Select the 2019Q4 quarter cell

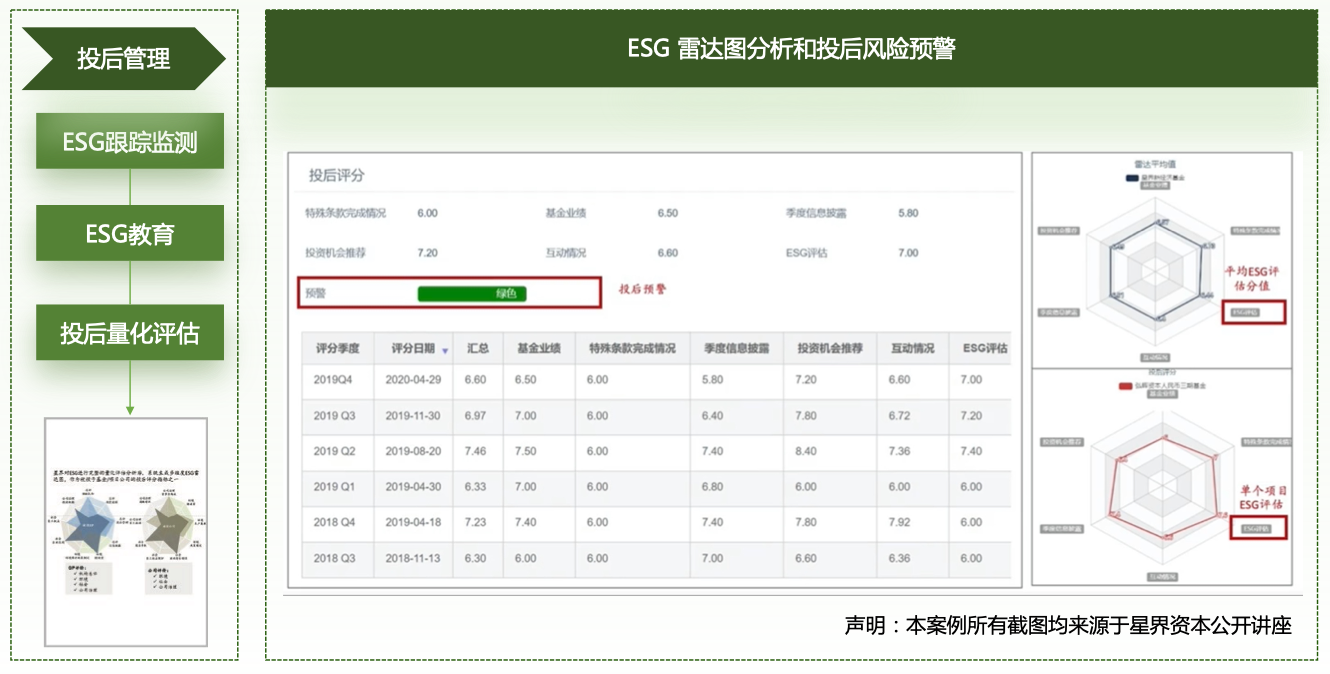tap(333, 380)
